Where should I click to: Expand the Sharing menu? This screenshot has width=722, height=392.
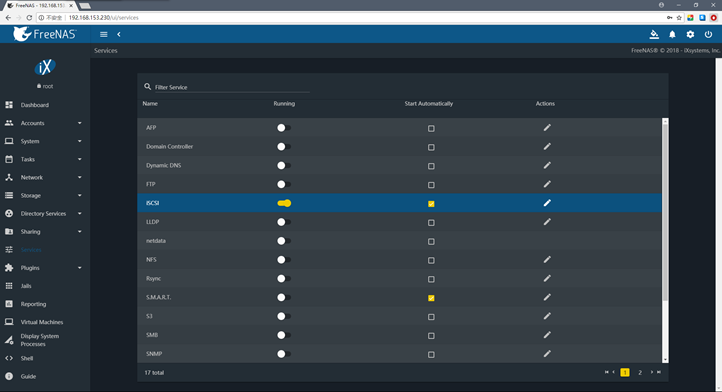pos(44,232)
